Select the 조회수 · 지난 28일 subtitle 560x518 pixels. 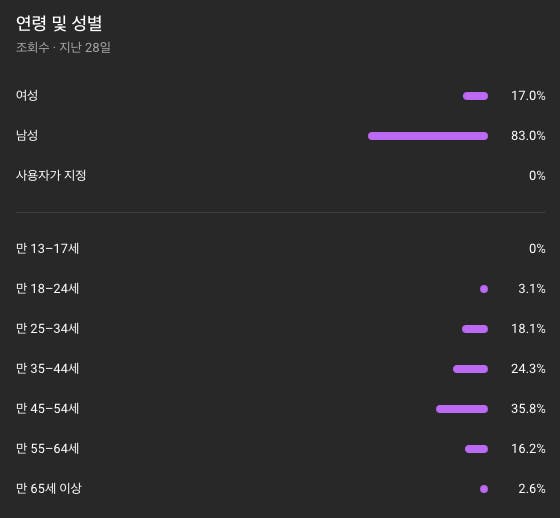[63, 47]
